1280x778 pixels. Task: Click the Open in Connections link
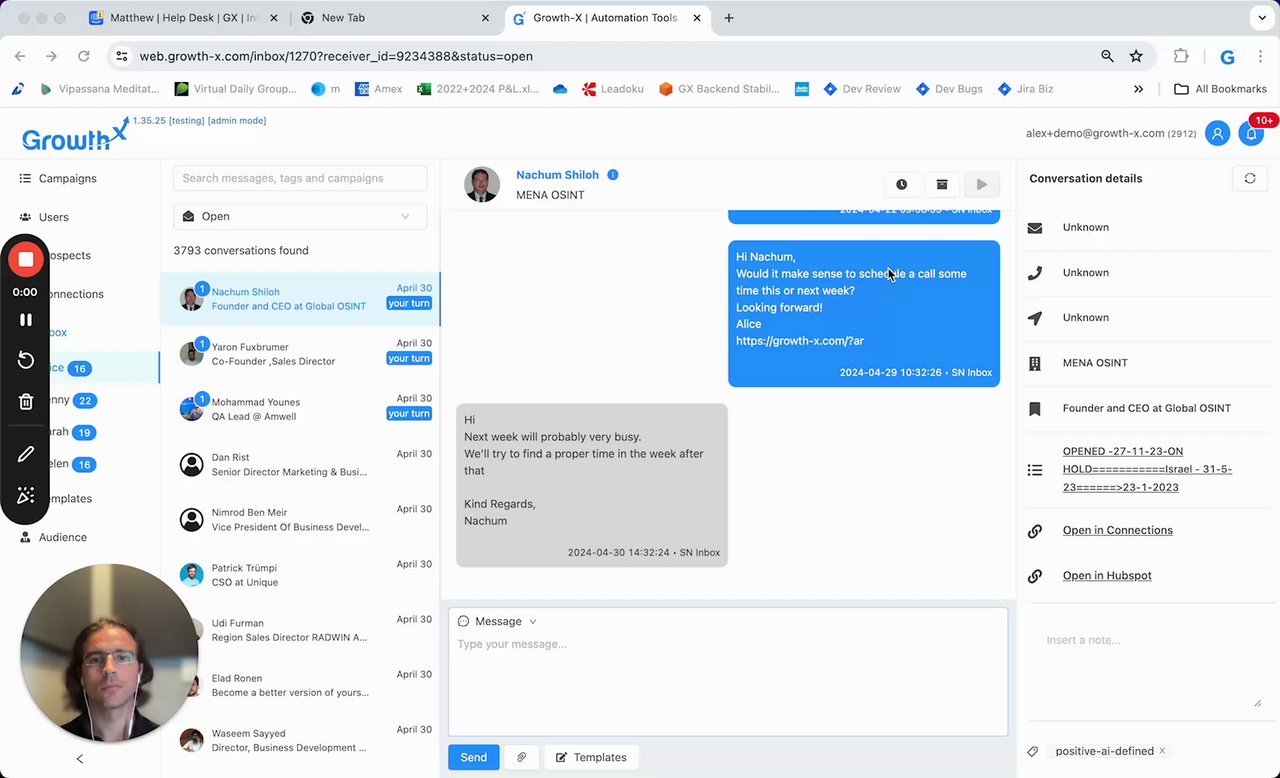pos(1117,530)
